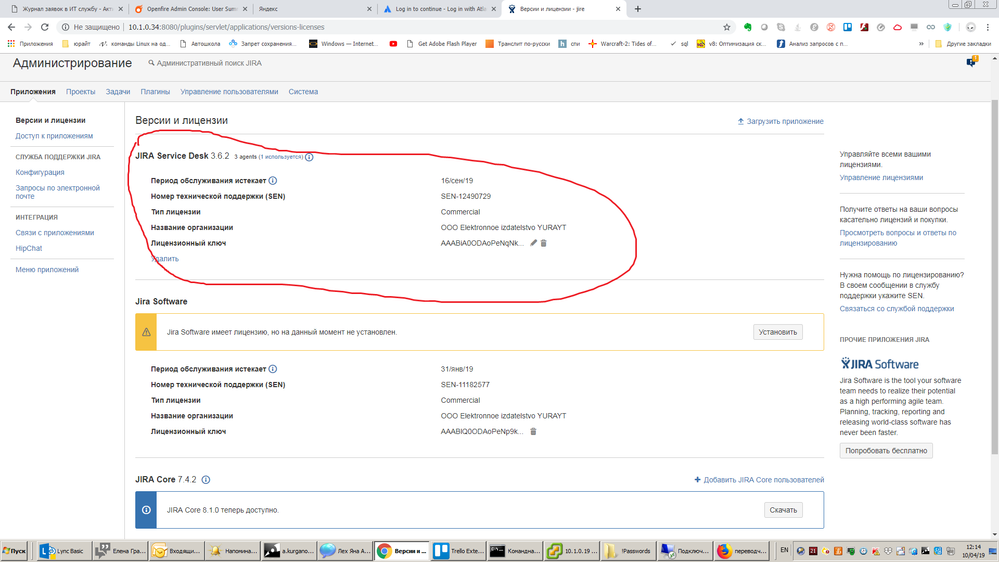Image resolution: width=999 pixels, height=562 pixels.
Task: Open Связи с приложениями in sidebar
Action: pyautogui.click(x=55, y=233)
